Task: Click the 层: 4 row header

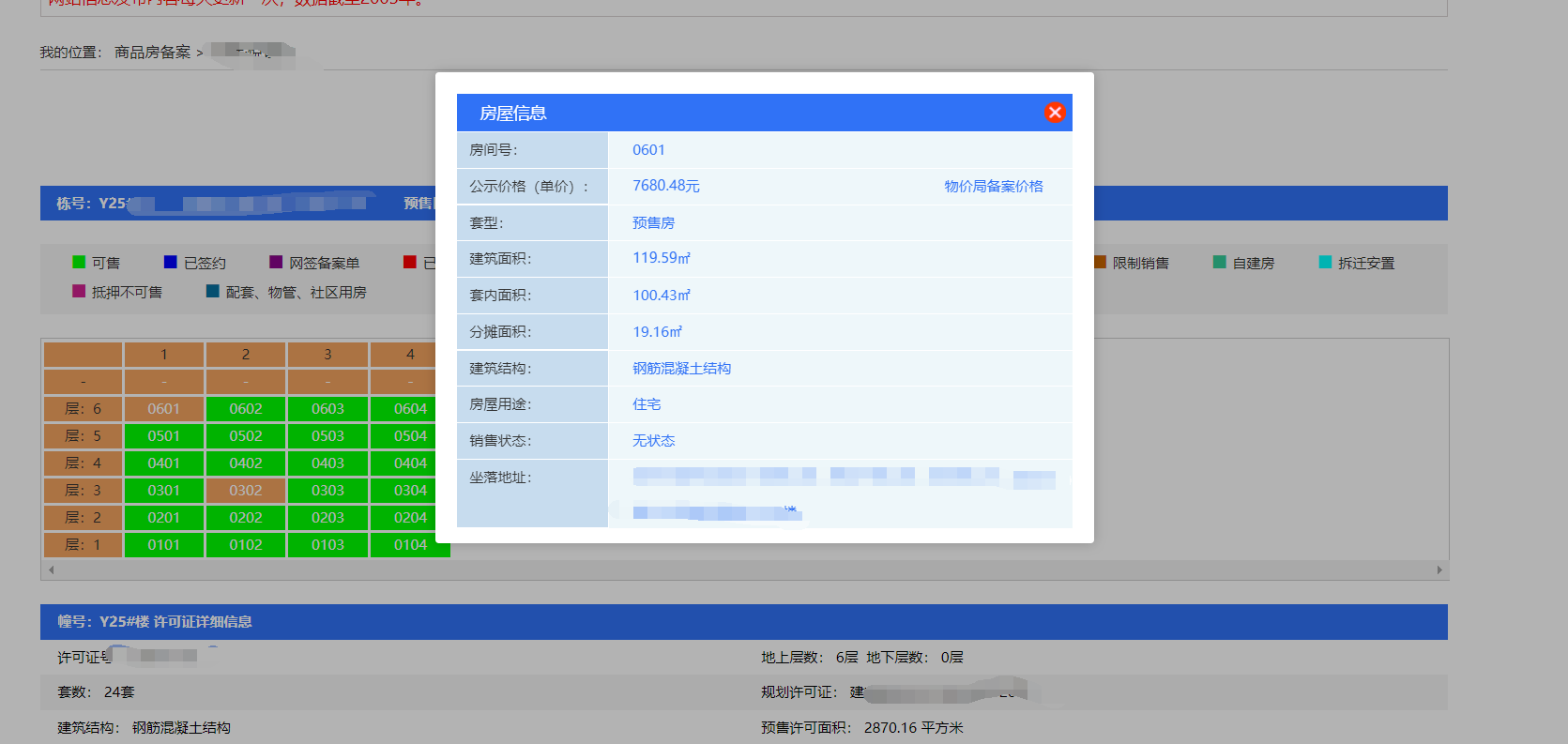Action: click(x=83, y=463)
